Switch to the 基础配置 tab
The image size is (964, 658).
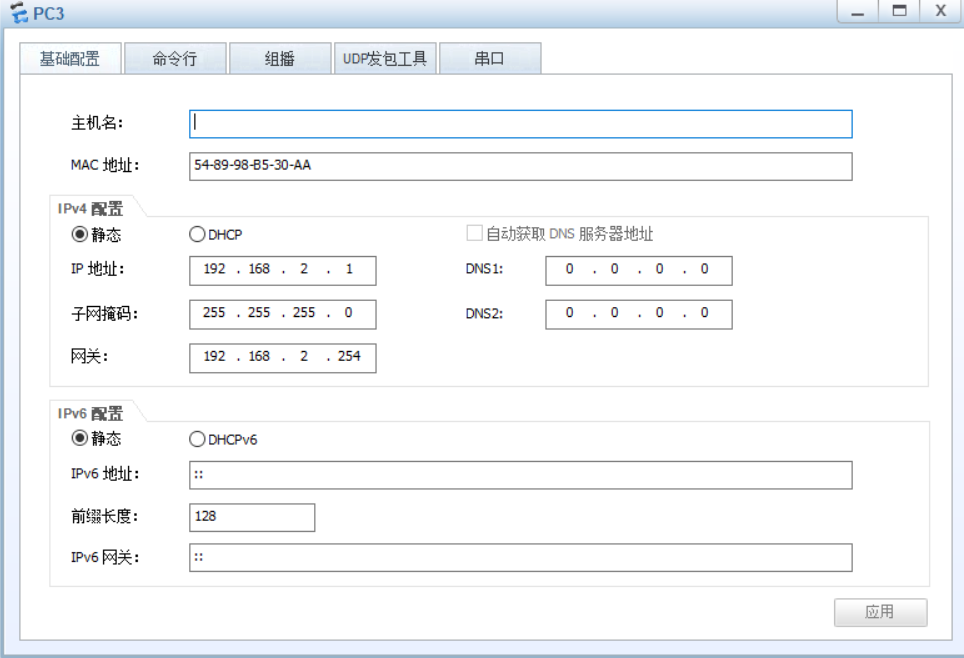(70, 58)
